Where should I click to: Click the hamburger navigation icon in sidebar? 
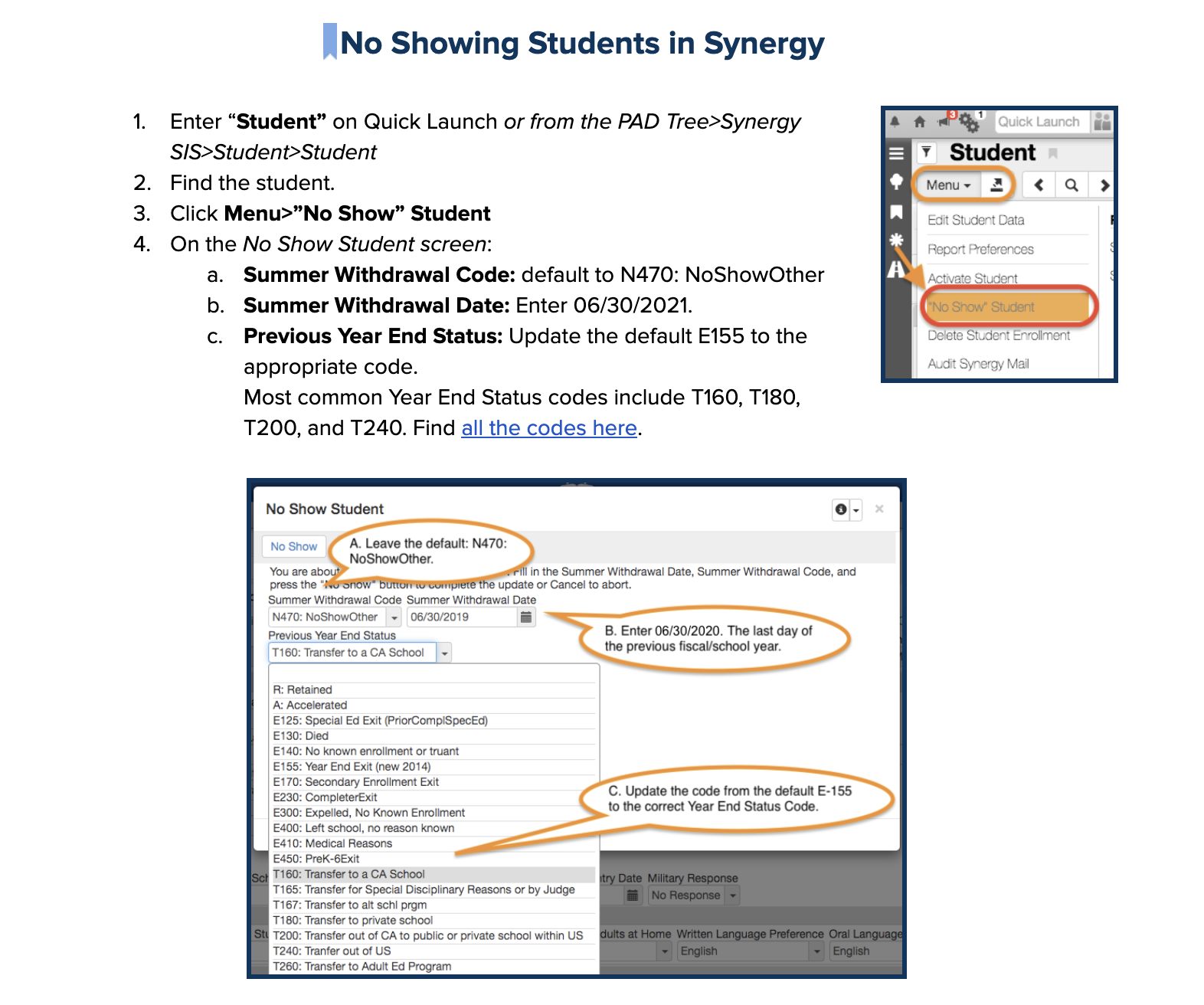(896, 153)
